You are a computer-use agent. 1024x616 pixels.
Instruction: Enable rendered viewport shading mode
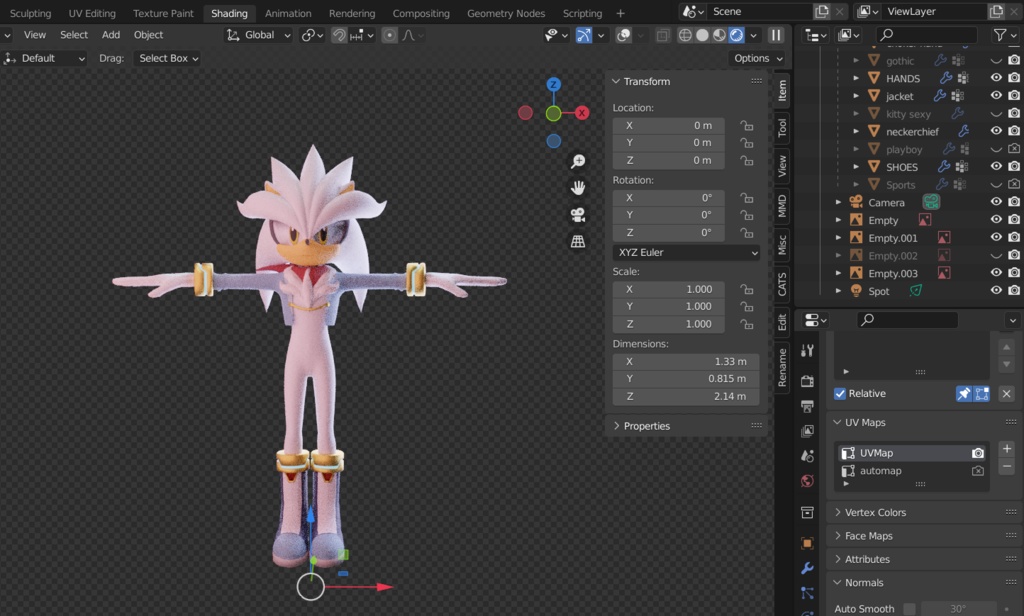(x=737, y=35)
